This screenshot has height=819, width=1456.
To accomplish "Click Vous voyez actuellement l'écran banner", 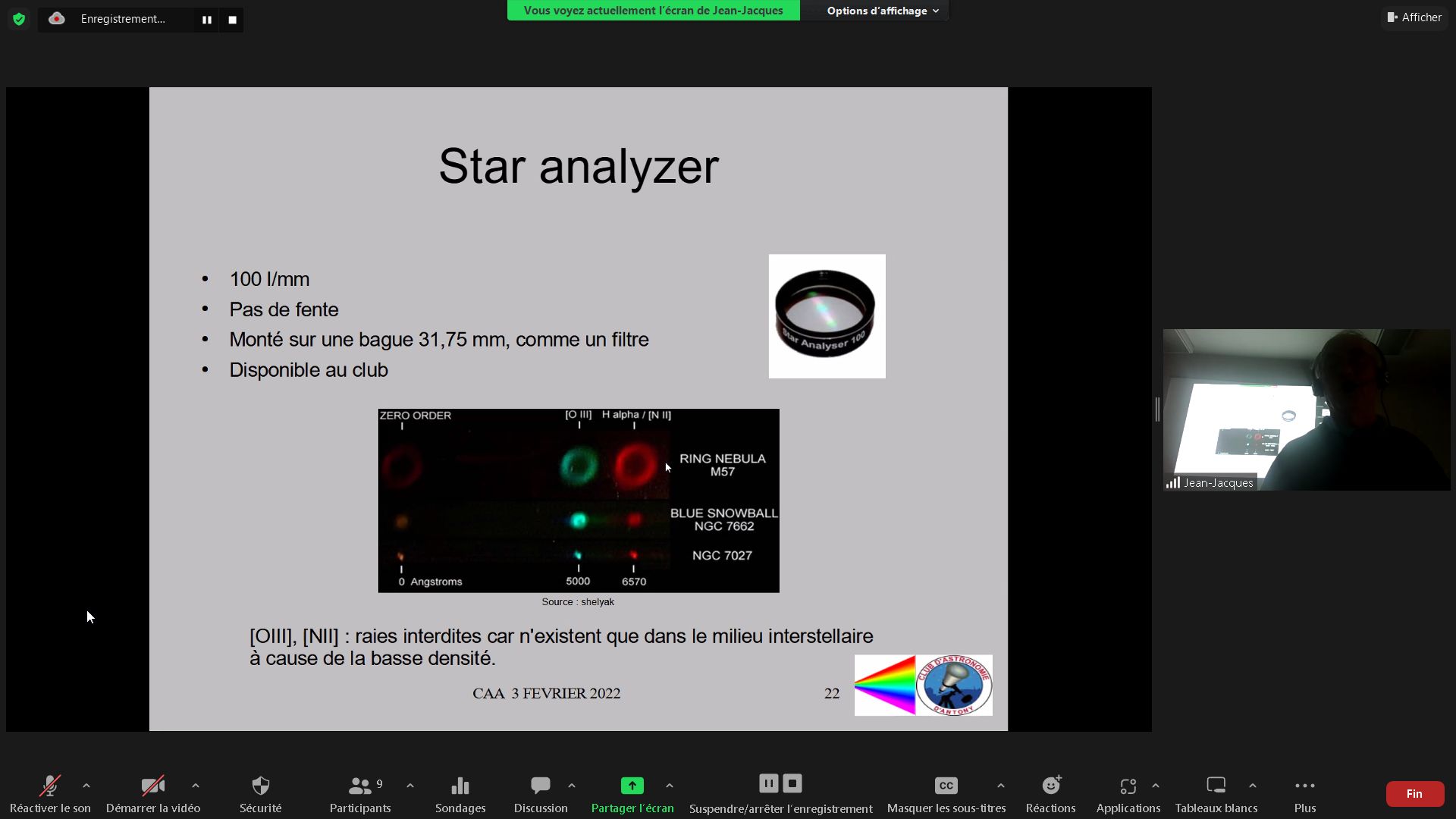I will (653, 11).
